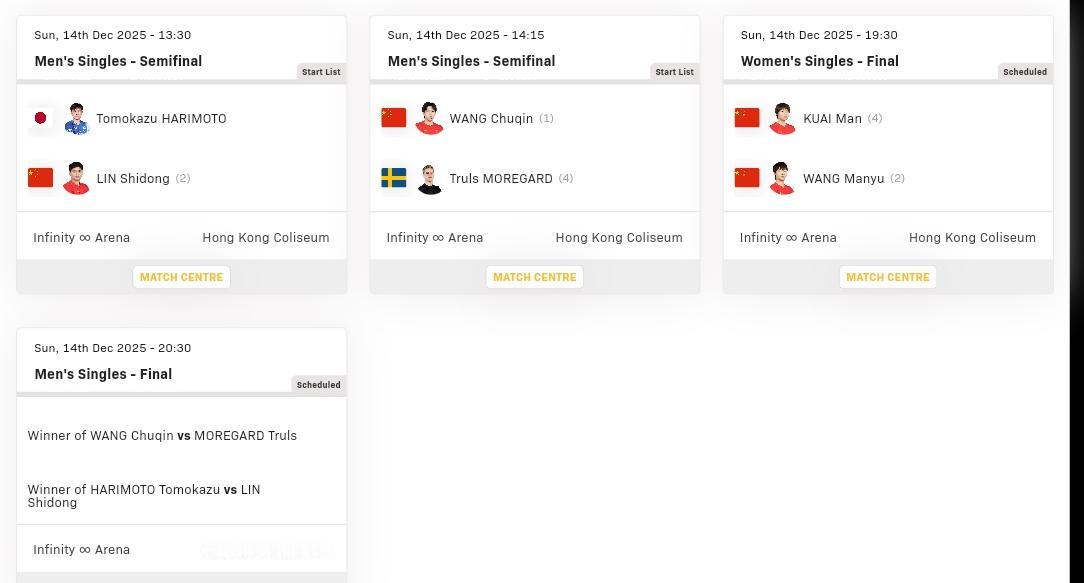The width and height of the screenshot is (1084, 583).
Task: Open Match Centre for Women's Singles Final
Action: click(x=887, y=277)
